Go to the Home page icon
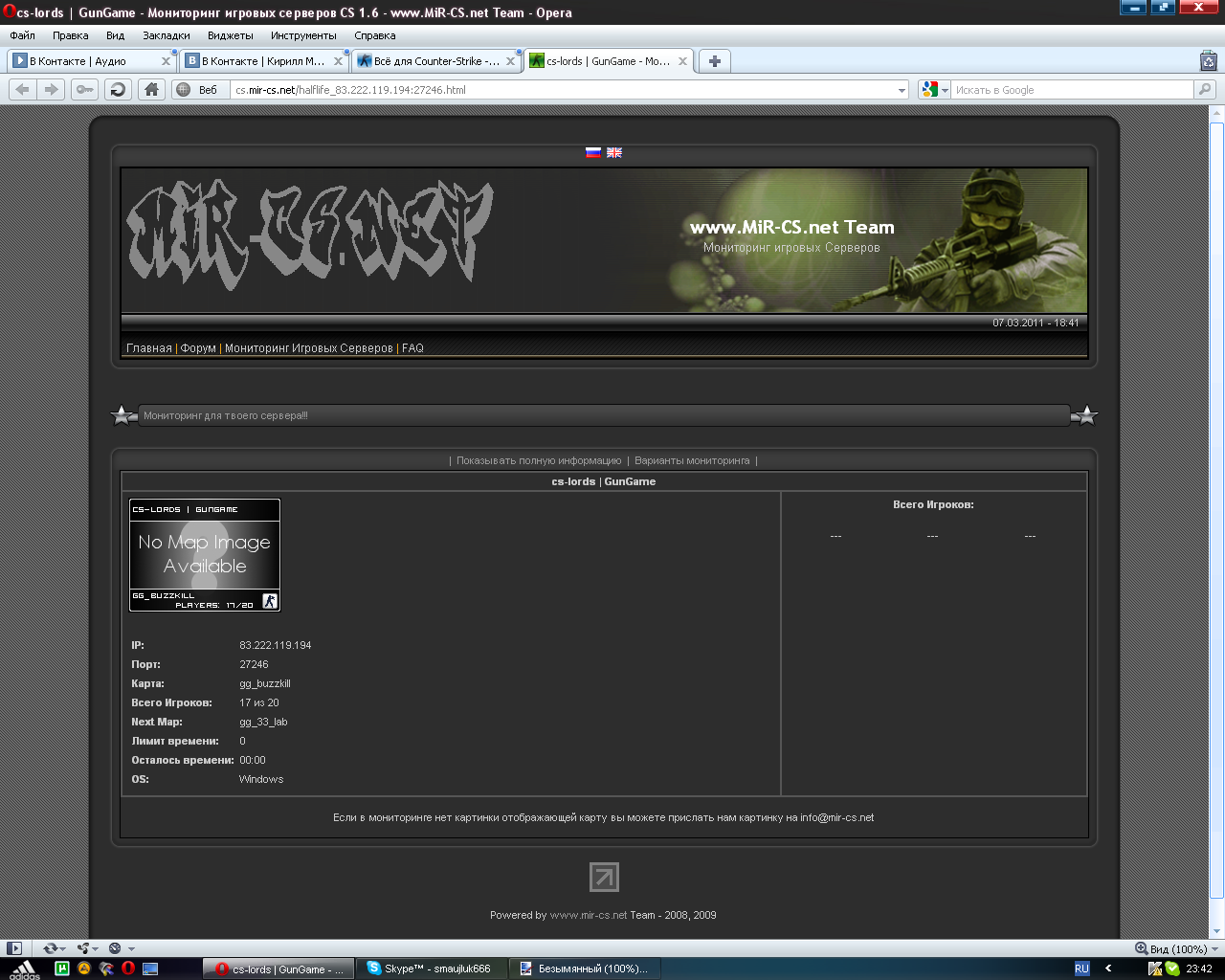Image resolution: width=1225 pixels, height=980 pixels. pyautogui.click(x=151, y=89)
